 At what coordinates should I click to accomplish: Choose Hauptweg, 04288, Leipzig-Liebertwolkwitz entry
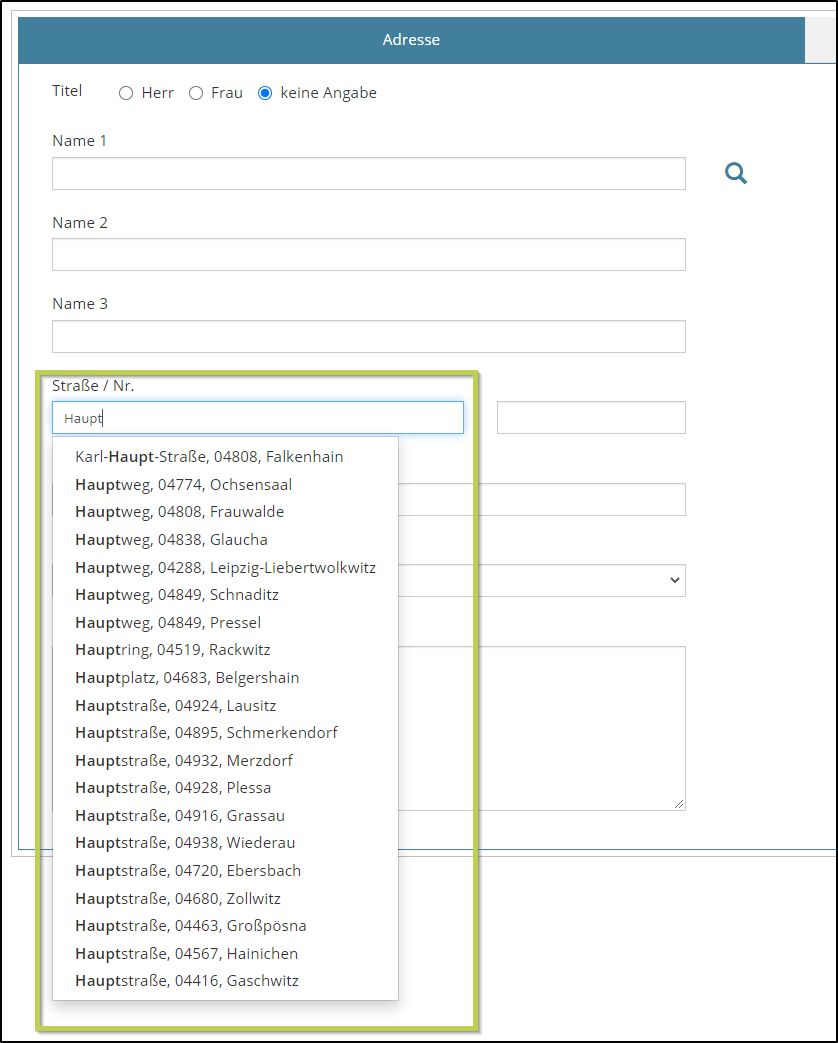(225, 568)
